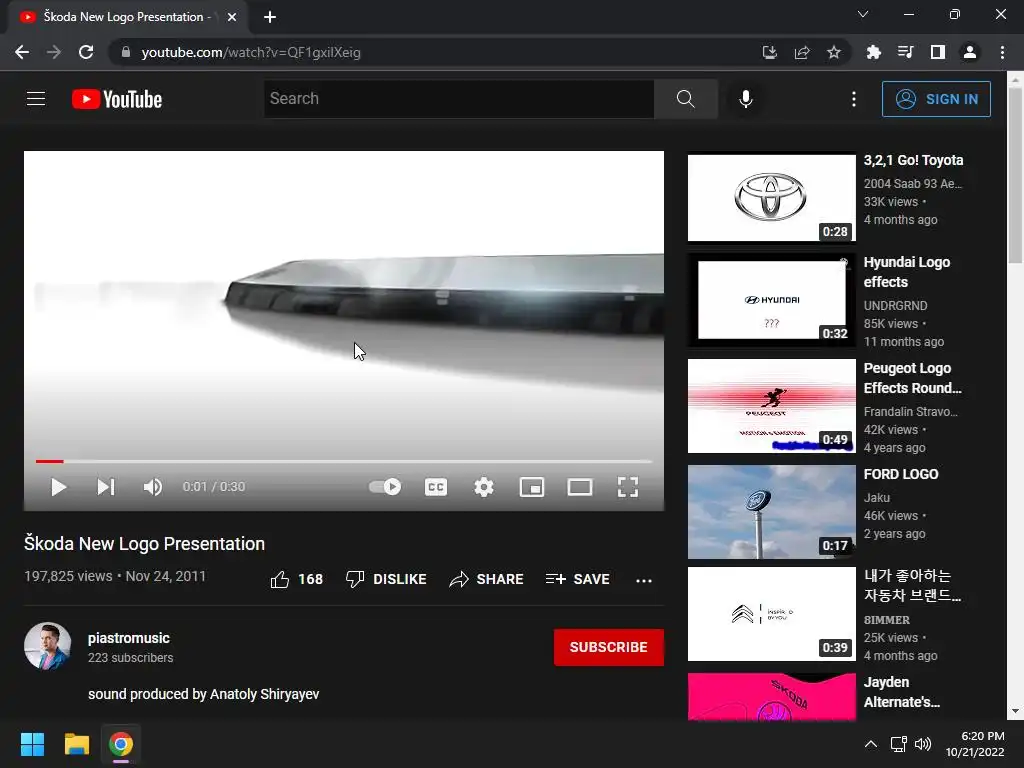Start voice search with the microphone
The width and height of the screenshot is (1024, 768).
[x=746, y=99]
